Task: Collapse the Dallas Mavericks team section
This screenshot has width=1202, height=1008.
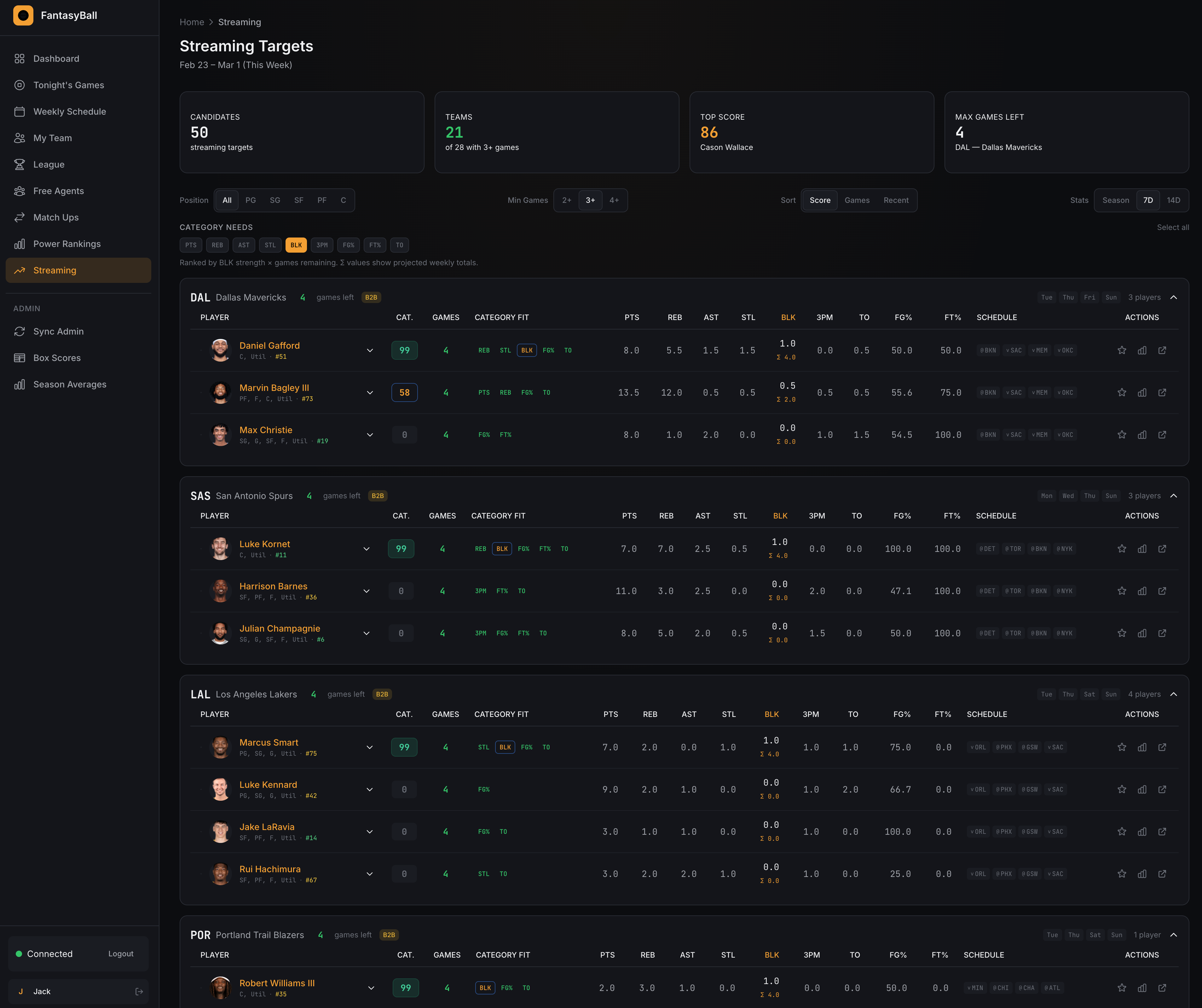Action: coord(1174,297)
